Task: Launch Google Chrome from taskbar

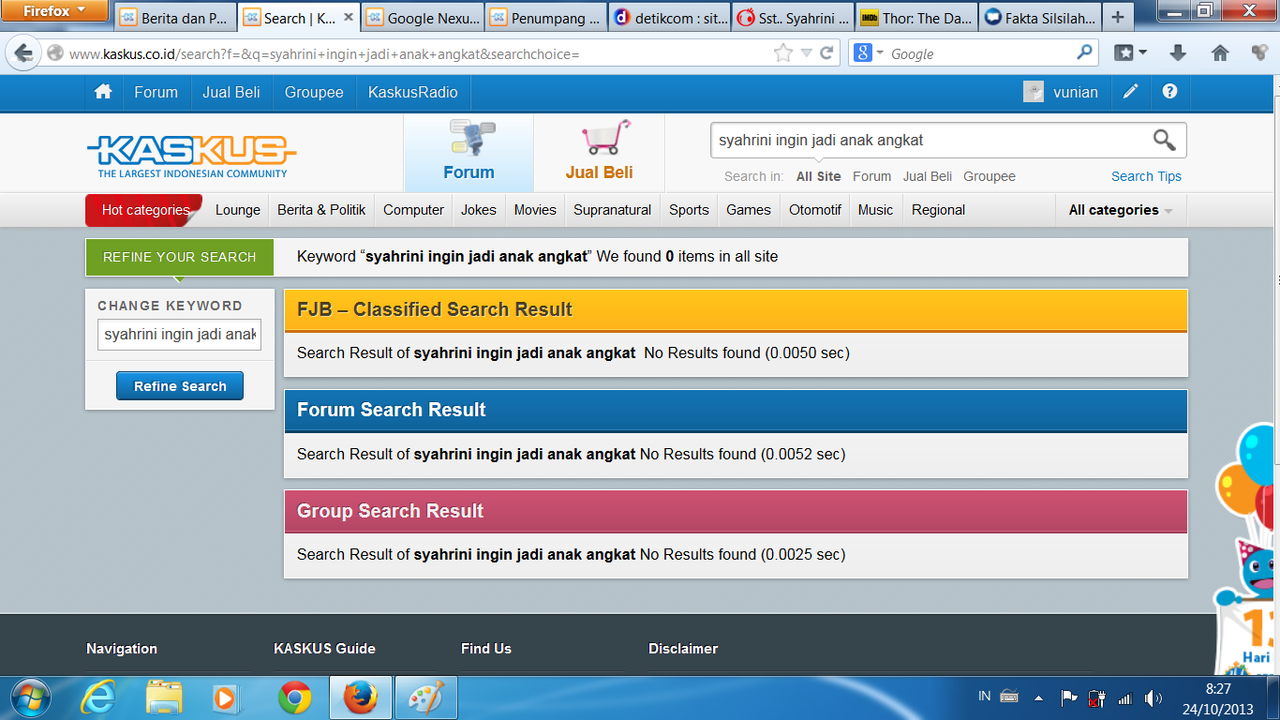Action: tap(294, 697)
